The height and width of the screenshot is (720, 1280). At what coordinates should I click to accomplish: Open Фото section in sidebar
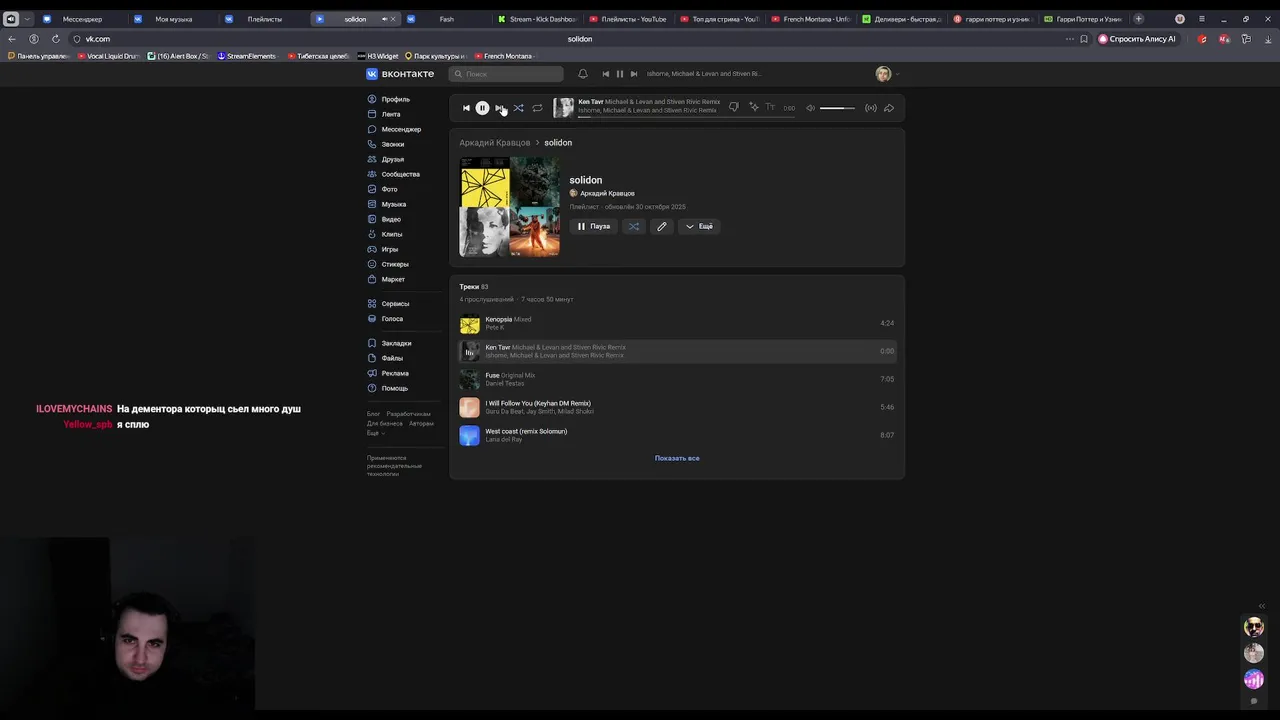pos(389,189)
